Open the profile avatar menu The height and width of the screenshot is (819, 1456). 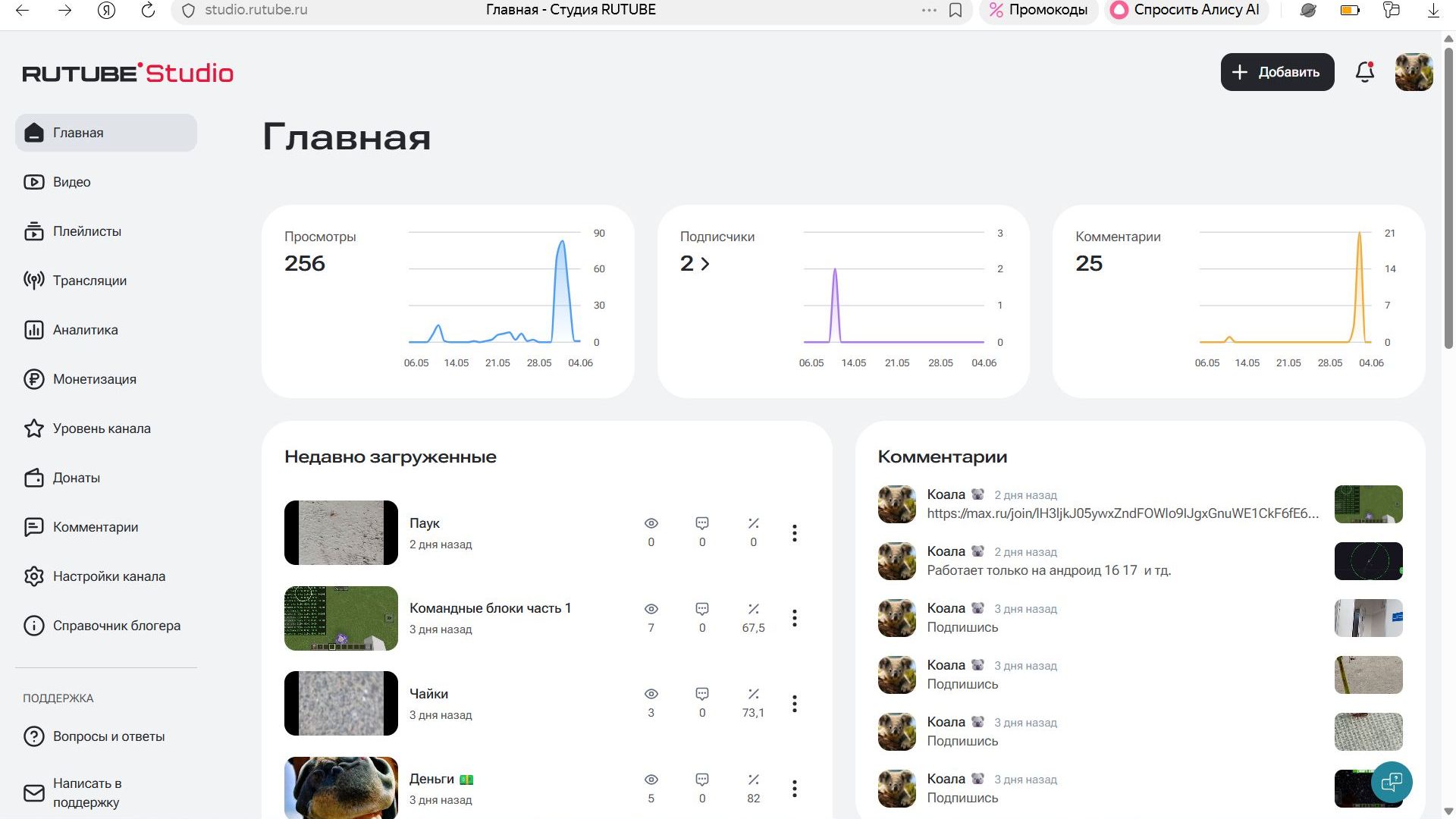[x=1414, y=72]
